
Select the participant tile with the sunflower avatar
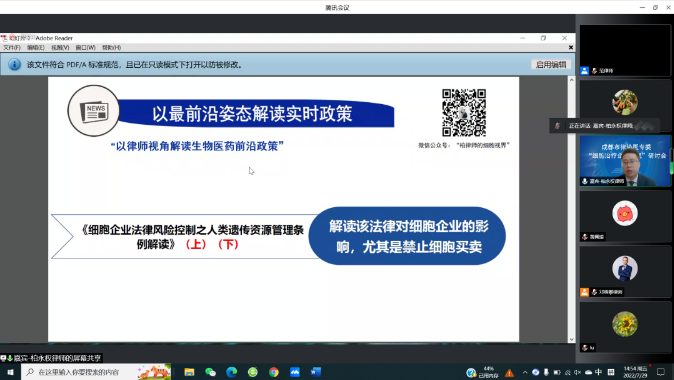pyautogui.click(x=625, y=327)
